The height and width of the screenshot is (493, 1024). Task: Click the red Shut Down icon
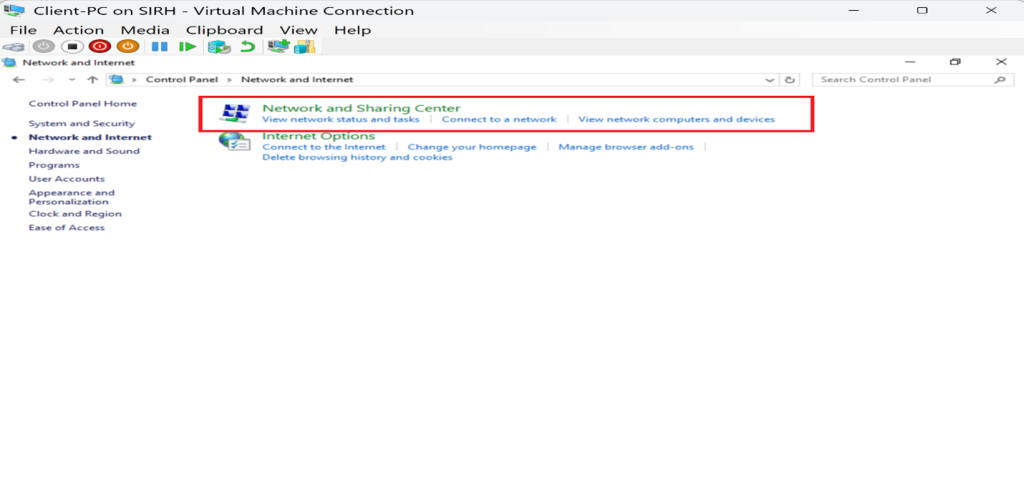coord(99,47)
